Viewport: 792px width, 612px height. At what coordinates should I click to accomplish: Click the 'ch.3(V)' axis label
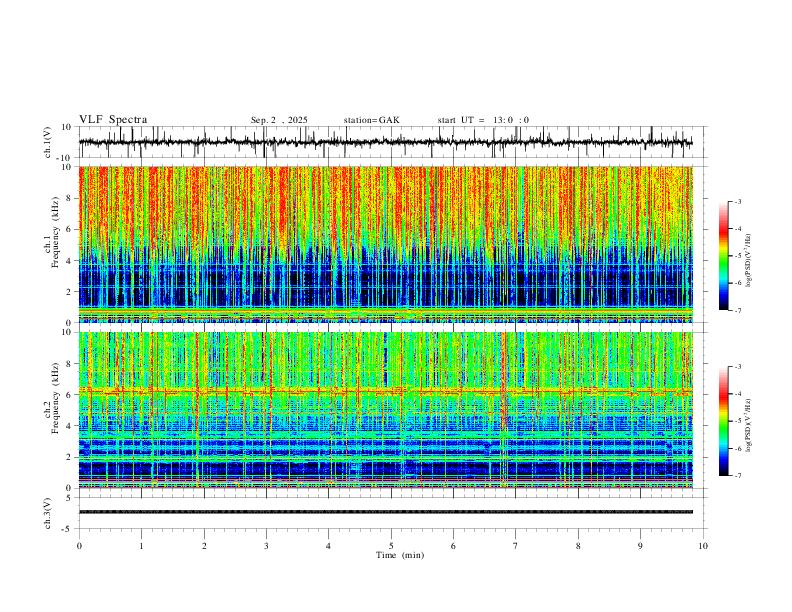click(48, 513)
